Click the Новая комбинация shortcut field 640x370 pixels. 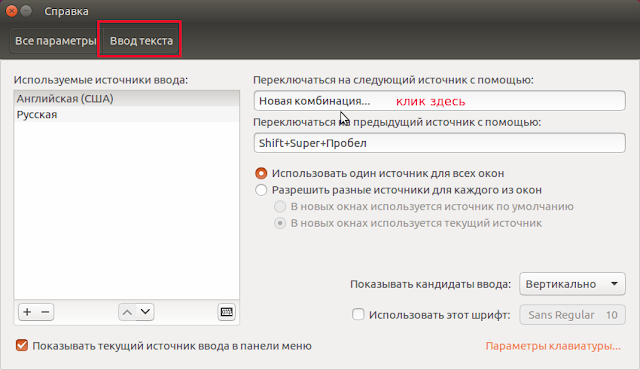tap(440, 101)
